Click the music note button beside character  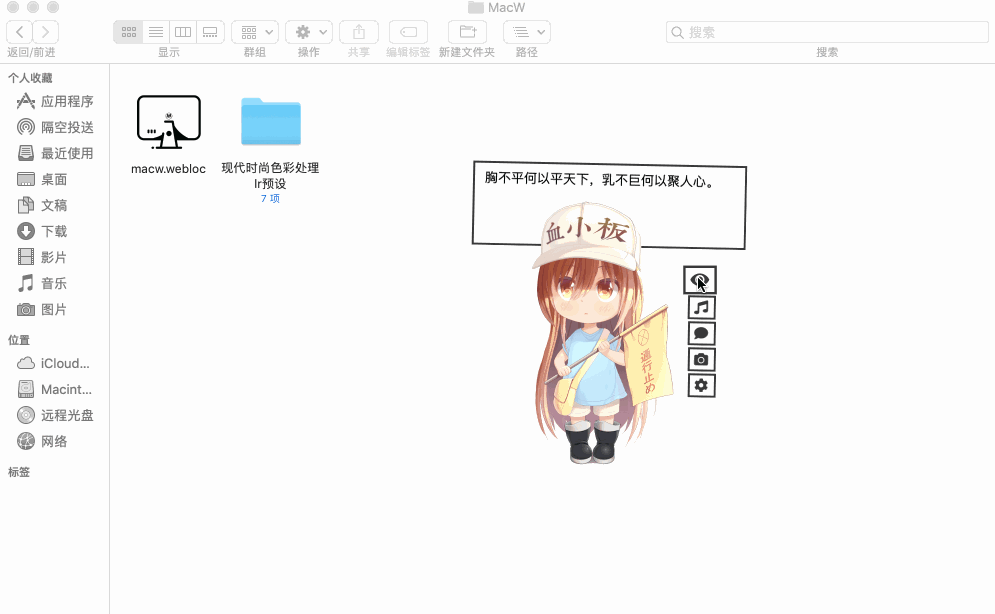[x=701, y=308]
